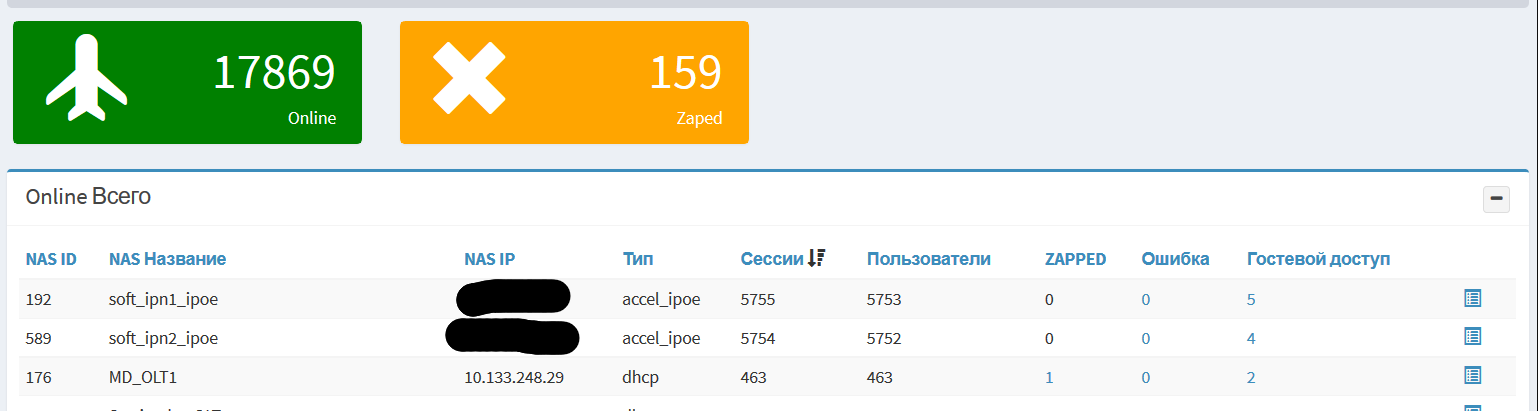Open guest access count 5 for soft_ipn1_ipoe
Screen dimensions: 1538x411
tap(1251, 299)
